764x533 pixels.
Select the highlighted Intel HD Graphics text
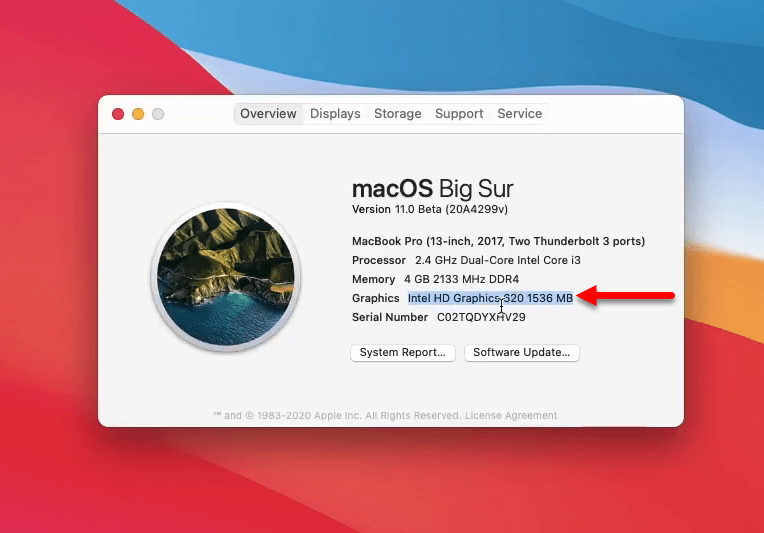490,298
